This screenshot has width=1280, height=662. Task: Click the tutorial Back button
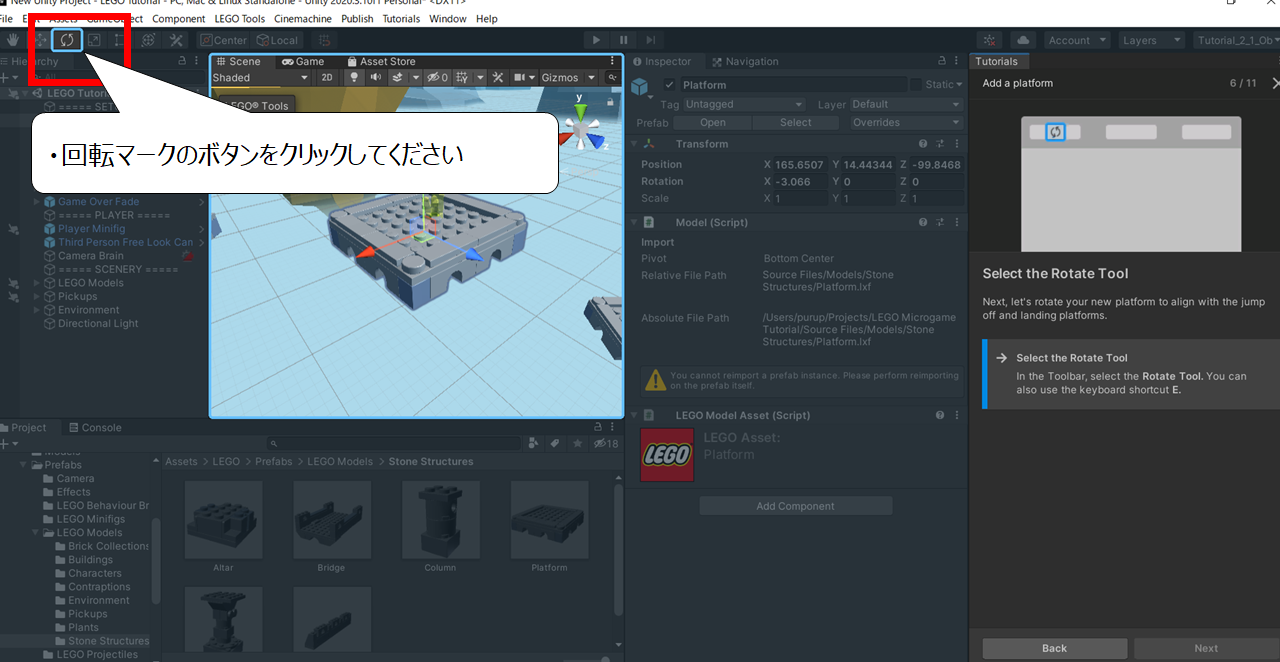1054,648
